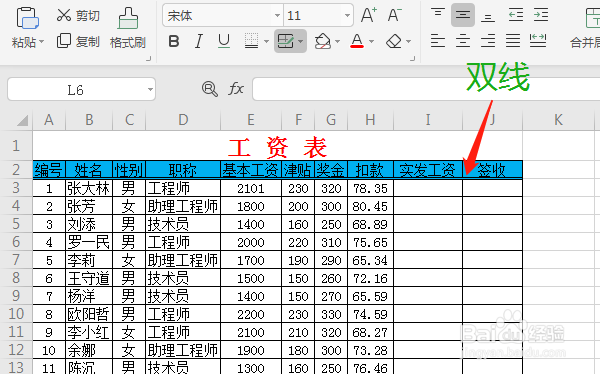Click the clear formatting eraser icon
Screen dimensions: 600x374
point(394,41)
